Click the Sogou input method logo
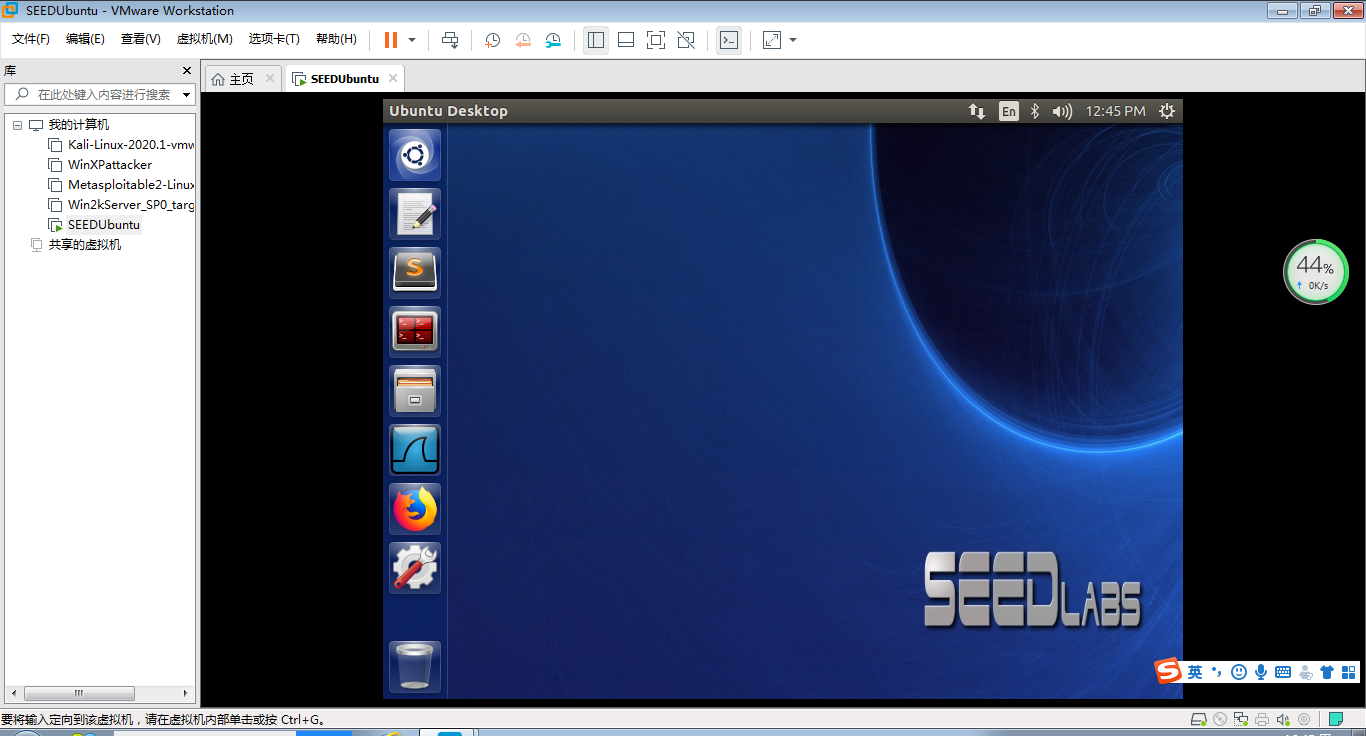1366x736 pixels. (x=1168, y=672)
